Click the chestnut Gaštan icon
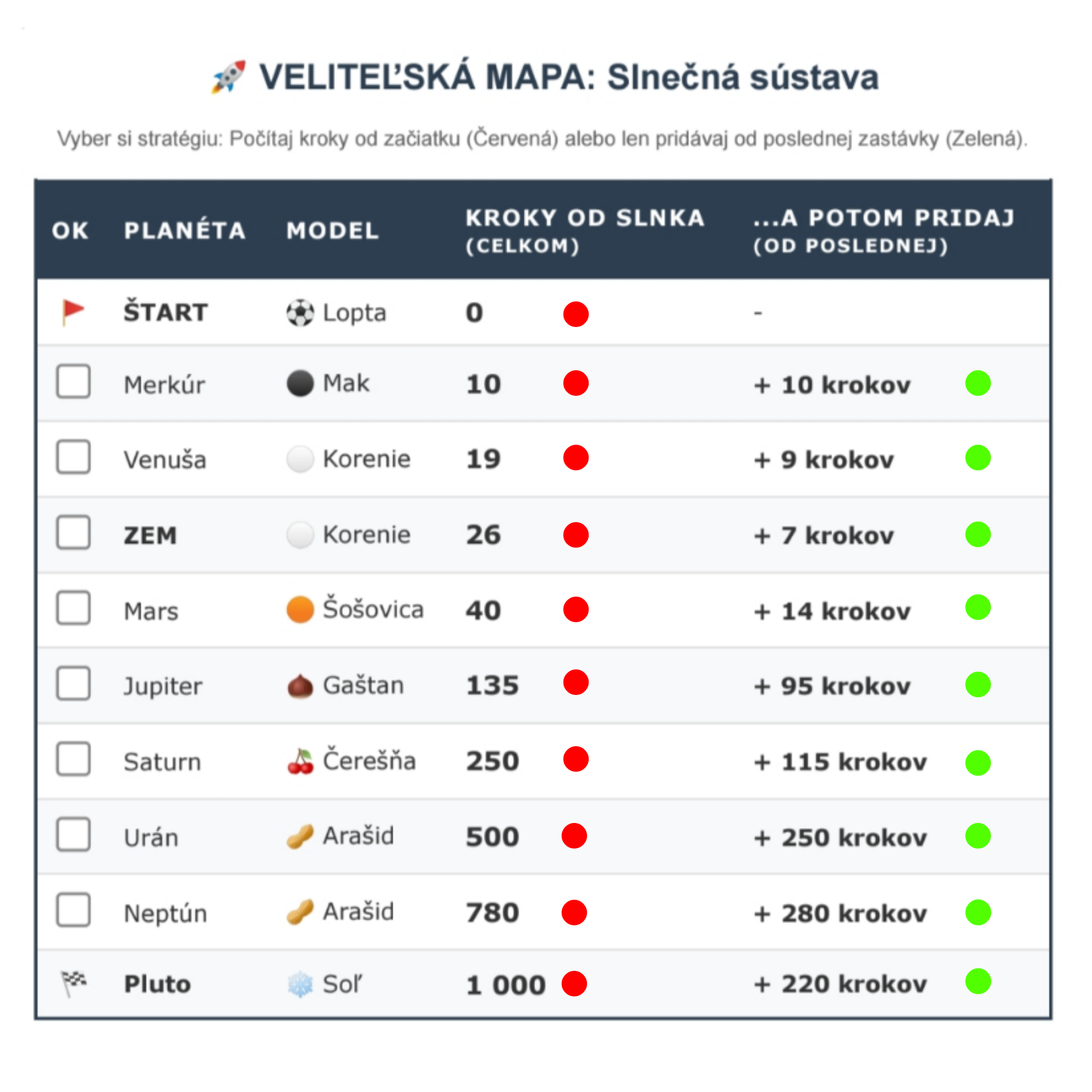 click(300, 686)
